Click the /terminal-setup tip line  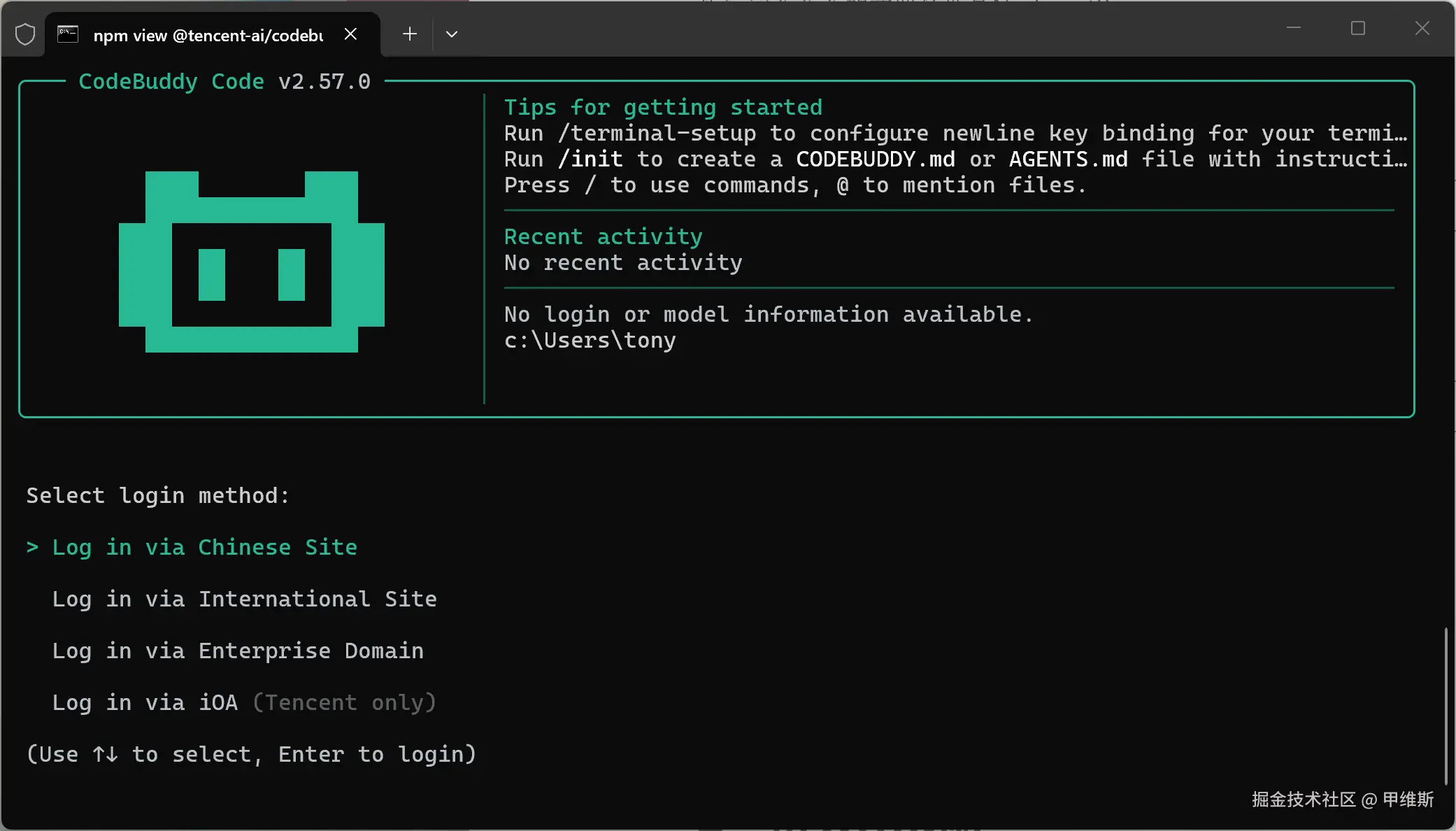point(955,134)
